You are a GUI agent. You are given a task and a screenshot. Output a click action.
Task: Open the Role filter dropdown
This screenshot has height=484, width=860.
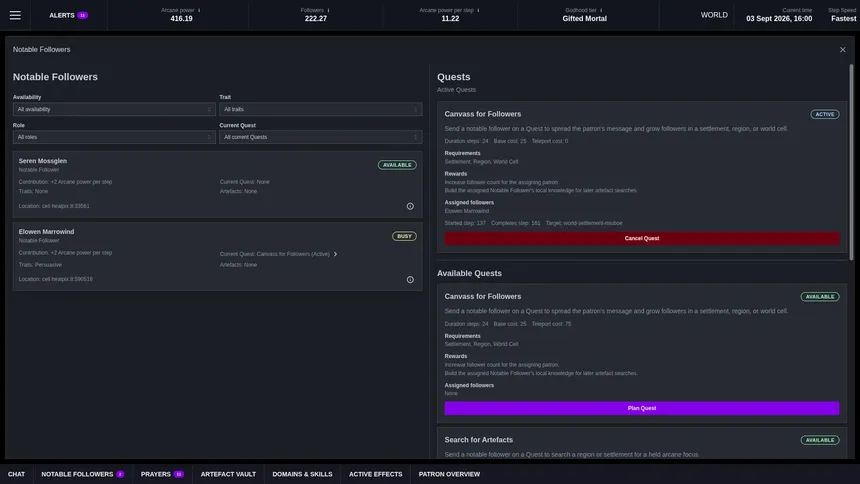coord(114,137)
